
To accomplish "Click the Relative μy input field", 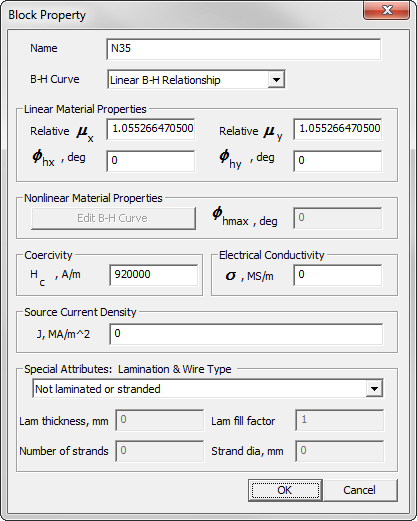I will pyautogui.click(x=338, y=129).
